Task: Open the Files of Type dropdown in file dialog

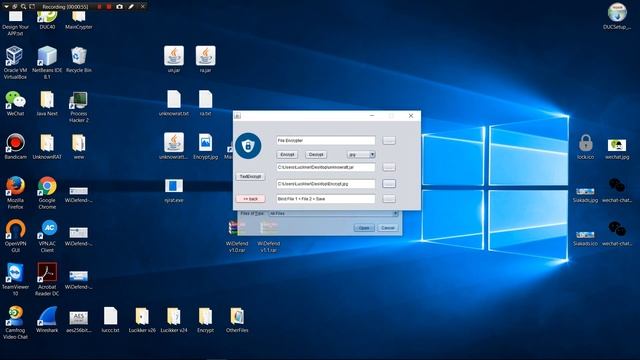Action: click(333, 213)
